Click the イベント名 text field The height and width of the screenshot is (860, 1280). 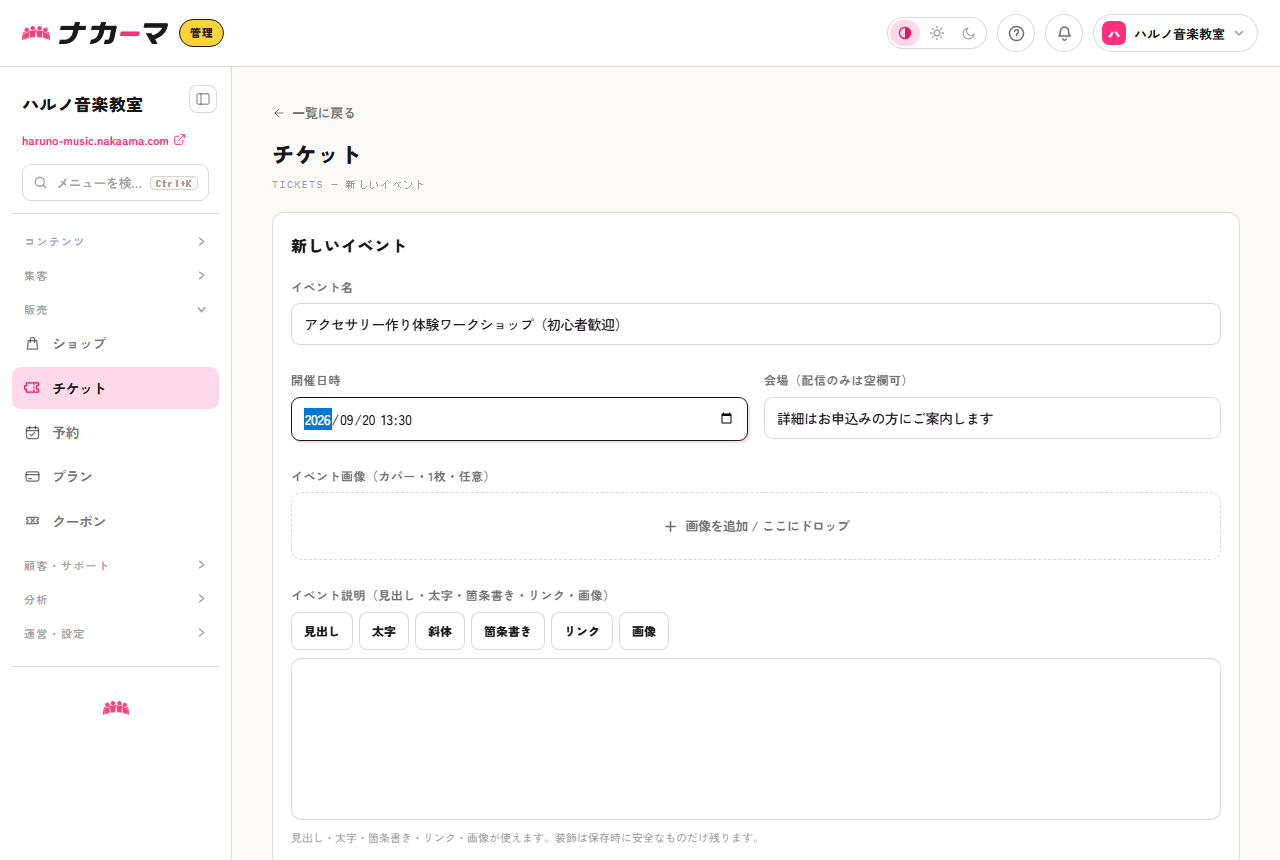(x=756, y=324)
